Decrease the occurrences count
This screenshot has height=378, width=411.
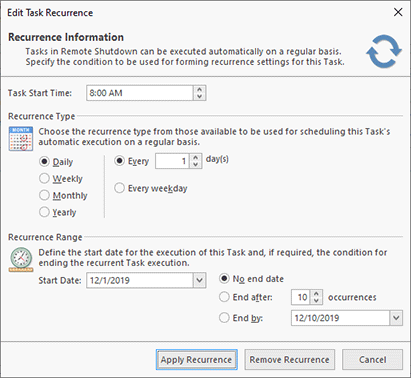(x=316, y=301)
